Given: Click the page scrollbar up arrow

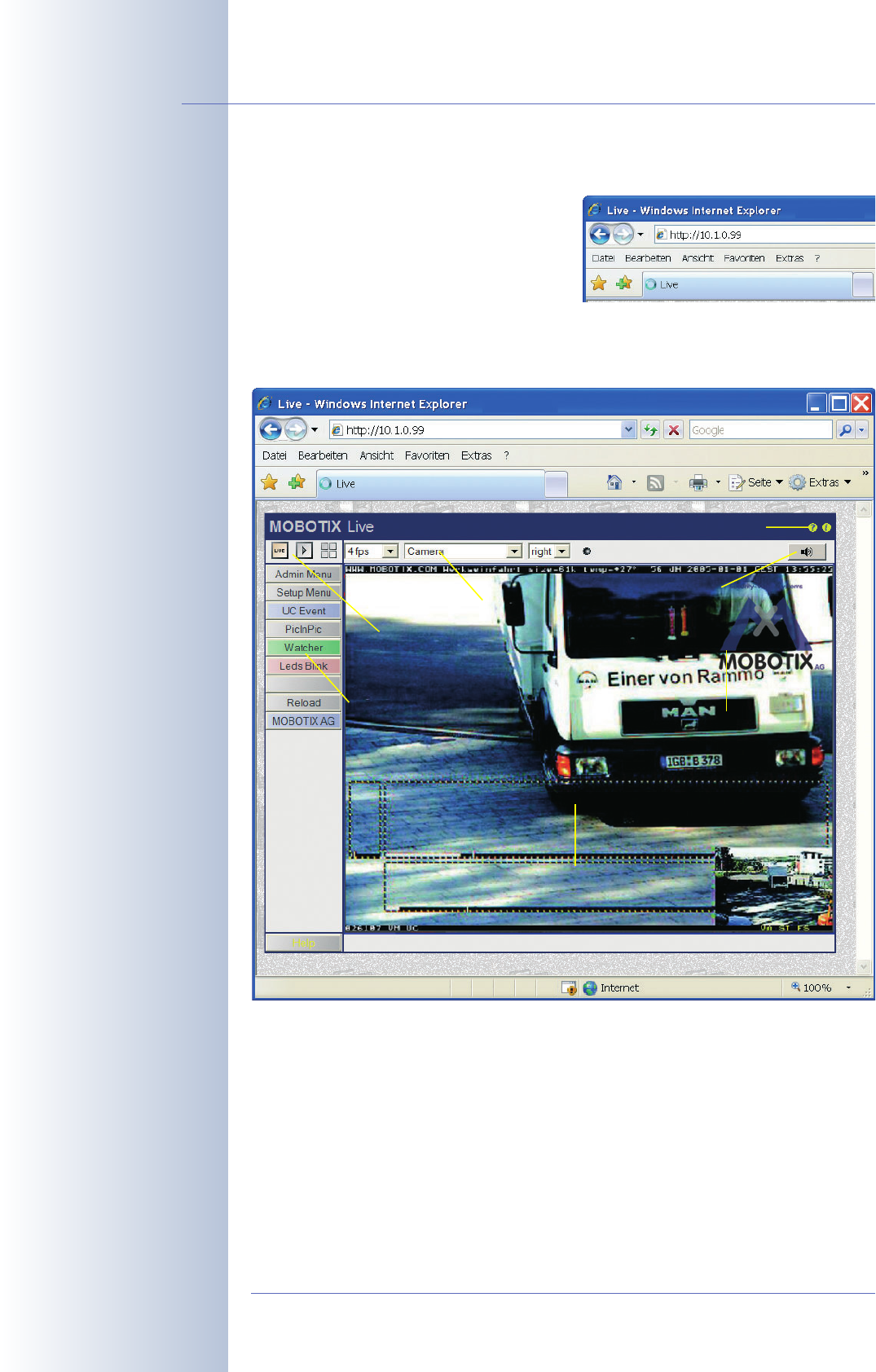Looking at the screenshot, I should (x=865, y=510).
